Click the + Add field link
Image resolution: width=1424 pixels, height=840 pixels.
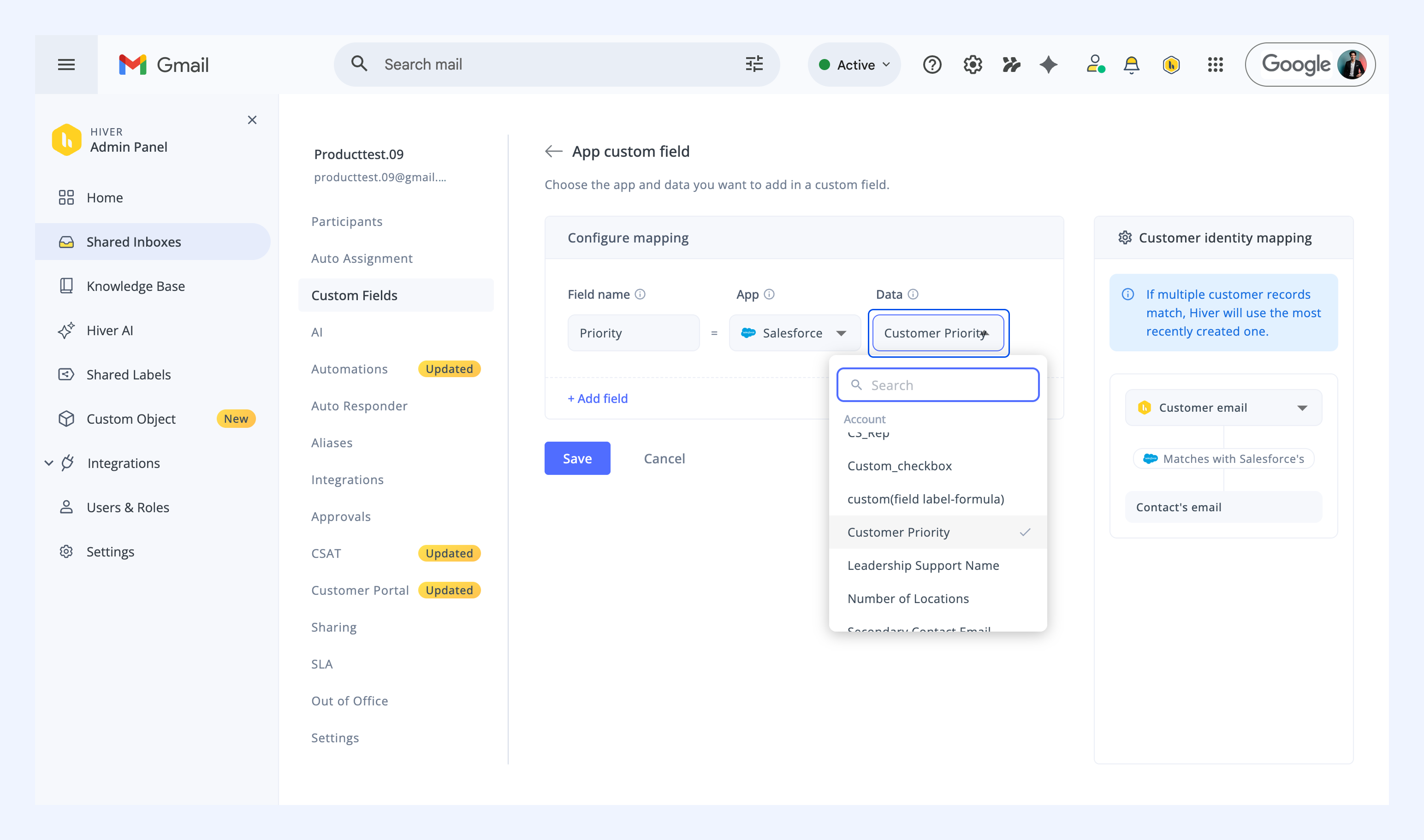coord(597,398)
